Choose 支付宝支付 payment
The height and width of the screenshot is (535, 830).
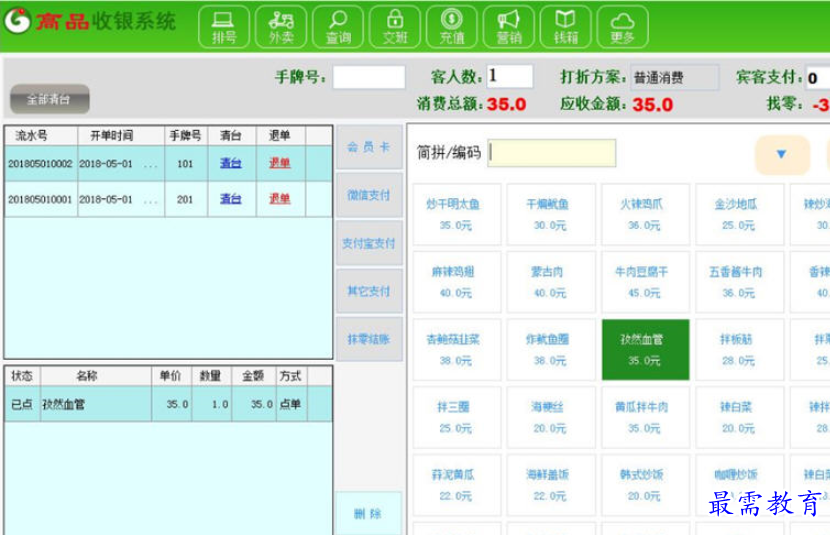click(x=369, y=243)
